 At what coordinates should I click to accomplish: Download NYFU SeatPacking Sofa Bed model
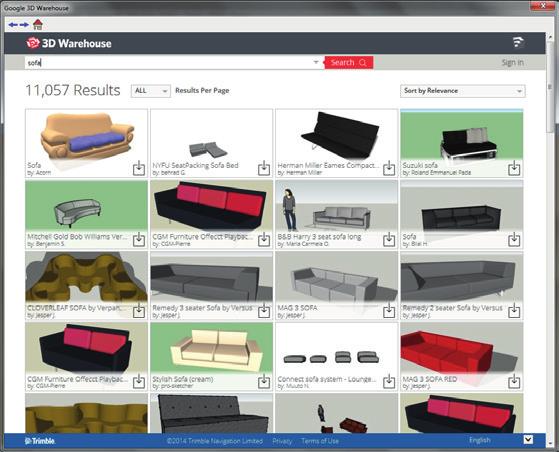pos(264,168)
